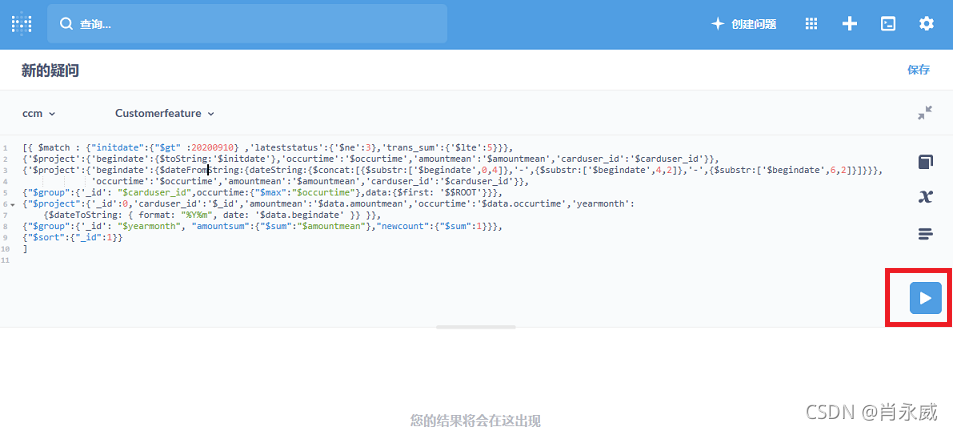The width and height of the screenshot is (953, 430).
Task: Grab the editor resize handle bar
Action: (x=476, y=327)
